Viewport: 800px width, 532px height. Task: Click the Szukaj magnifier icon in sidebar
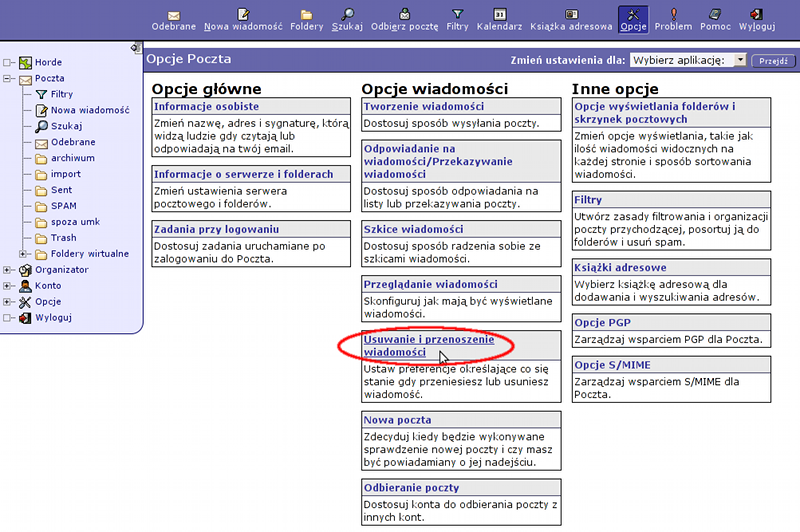pos(41,126)
